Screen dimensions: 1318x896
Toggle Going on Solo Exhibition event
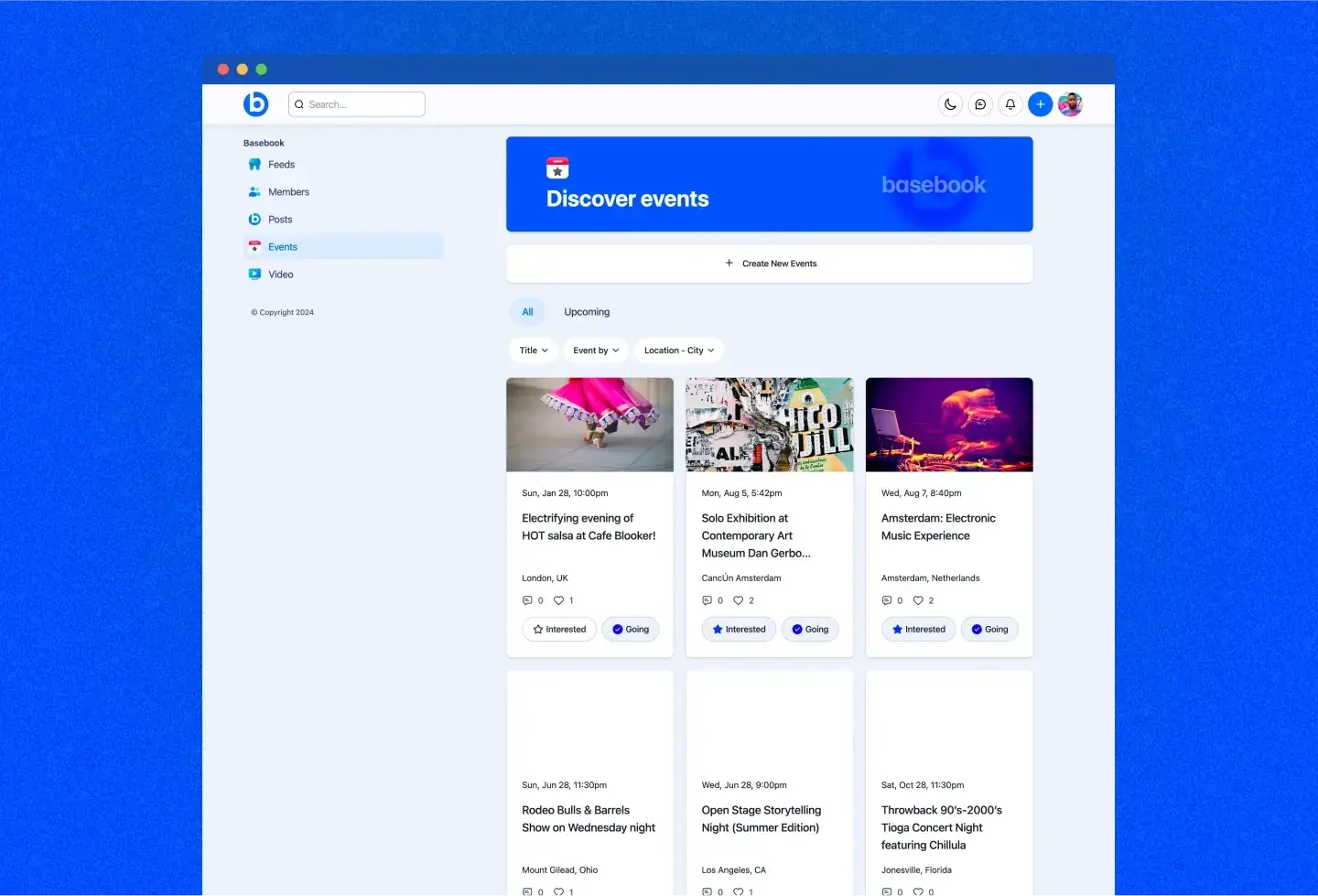pyautogui.click(x=810, y=630)
